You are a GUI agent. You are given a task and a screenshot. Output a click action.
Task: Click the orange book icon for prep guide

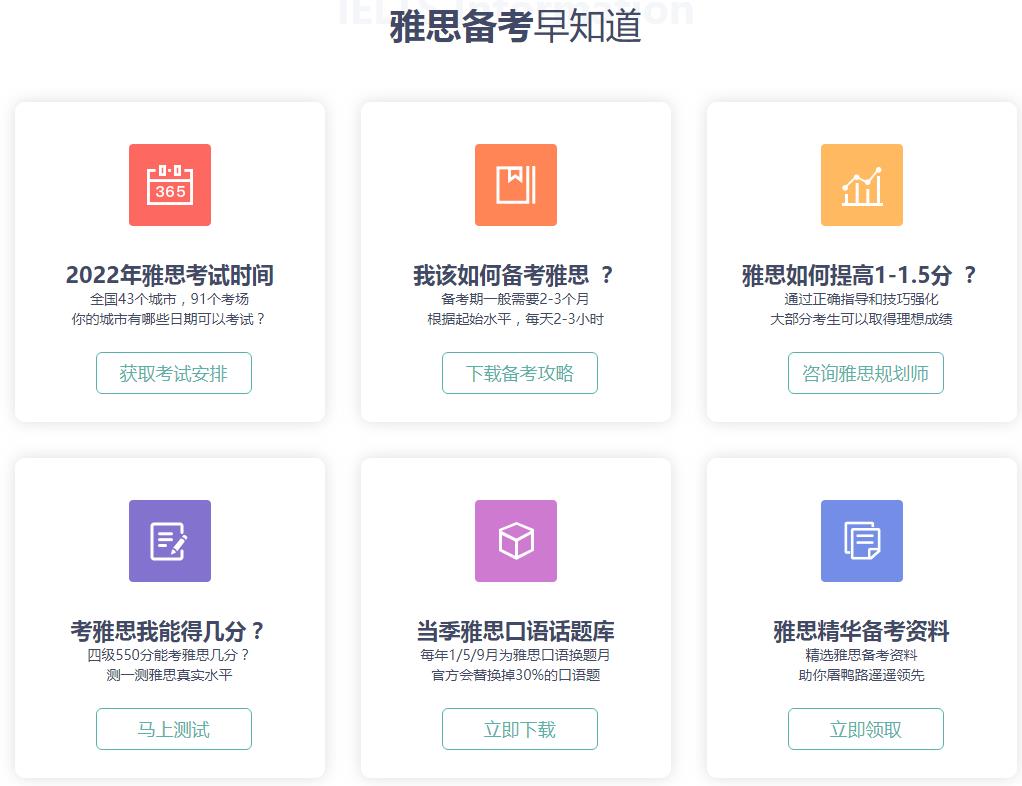coord(516,185)
